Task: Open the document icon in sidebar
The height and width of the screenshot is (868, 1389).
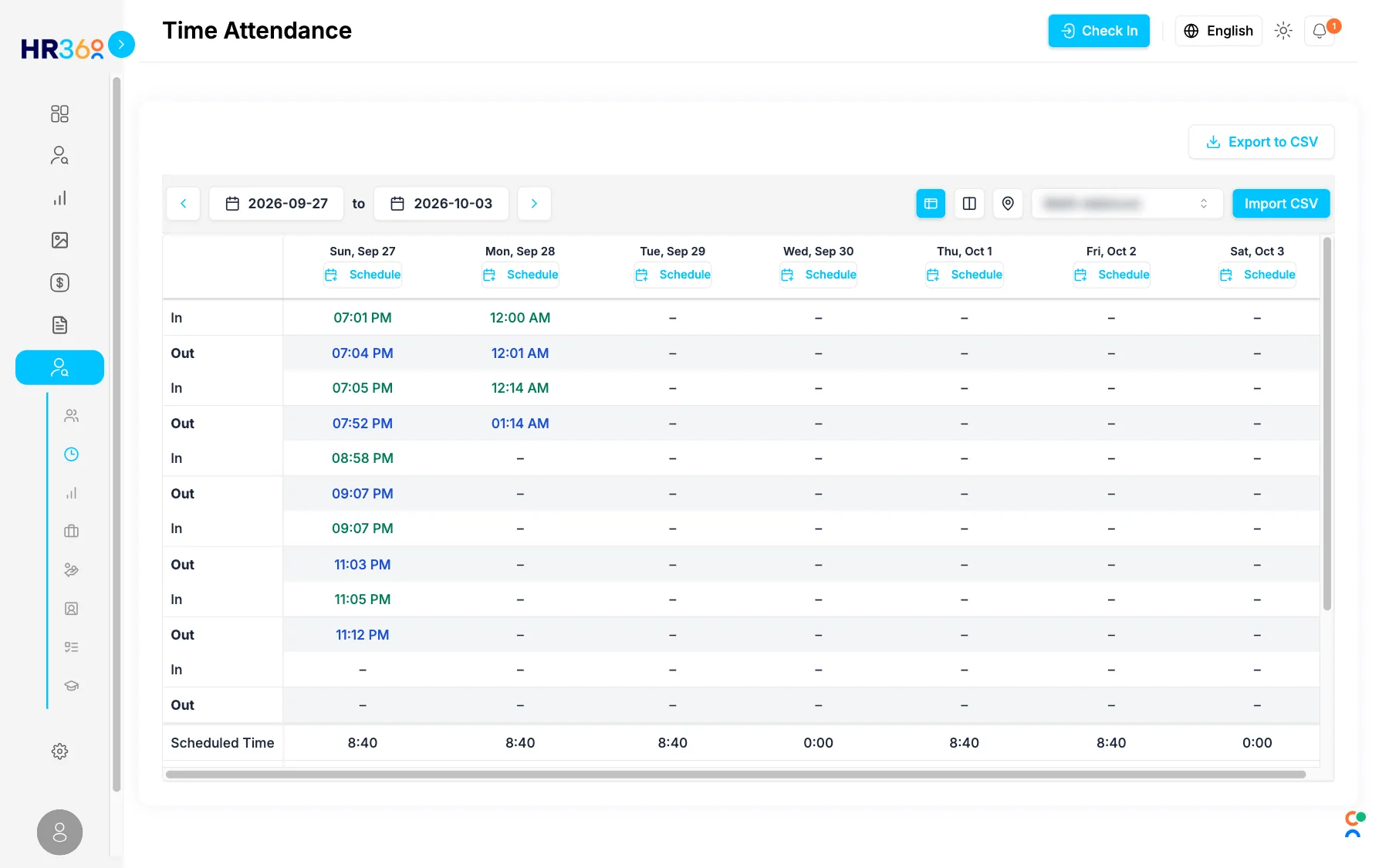Action: [x=59, y=325]
